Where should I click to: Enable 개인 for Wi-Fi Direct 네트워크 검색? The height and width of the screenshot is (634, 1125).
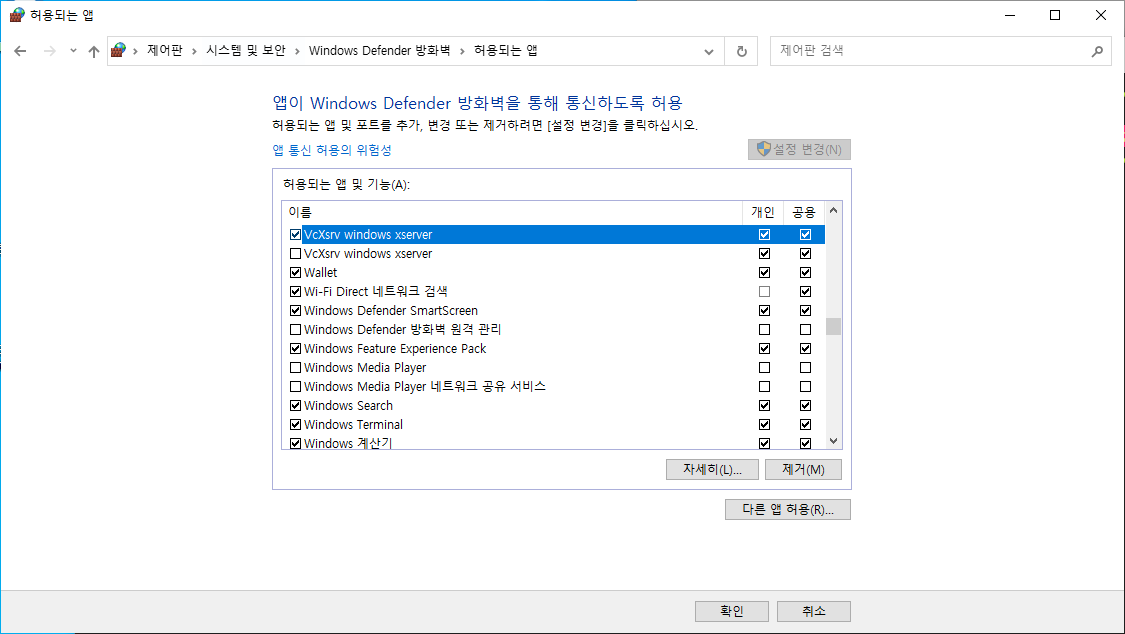[x=764, y=292]
